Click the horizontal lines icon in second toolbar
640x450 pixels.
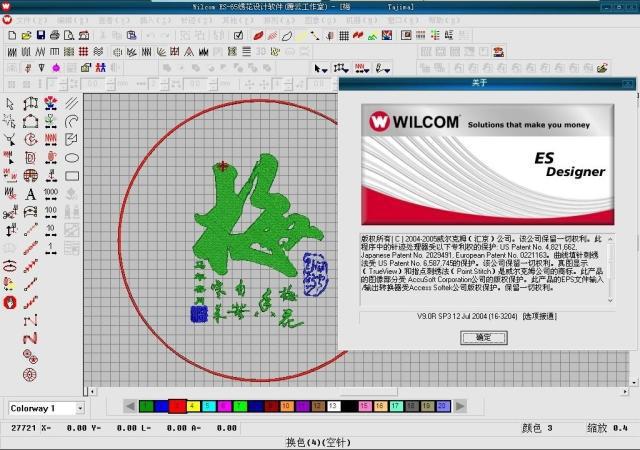click(247, 51)
